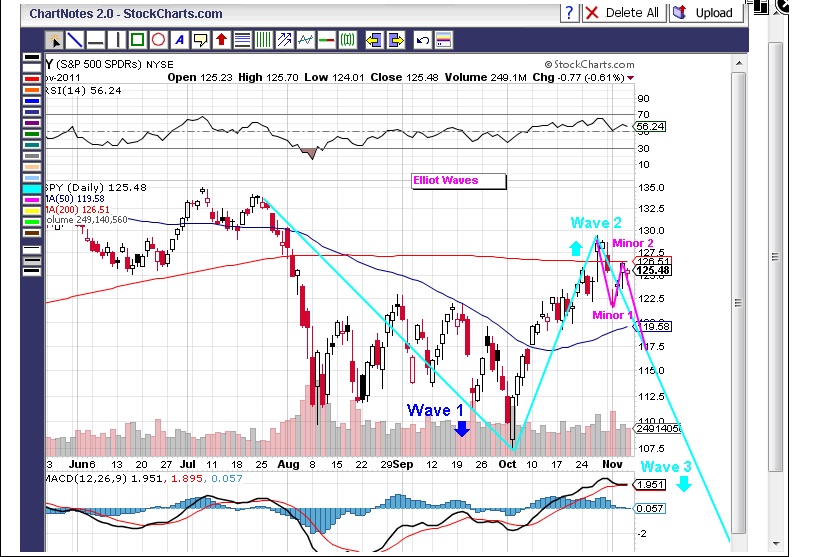
Task: Choose the zigzag price line tool
Action: click(305, 40)
